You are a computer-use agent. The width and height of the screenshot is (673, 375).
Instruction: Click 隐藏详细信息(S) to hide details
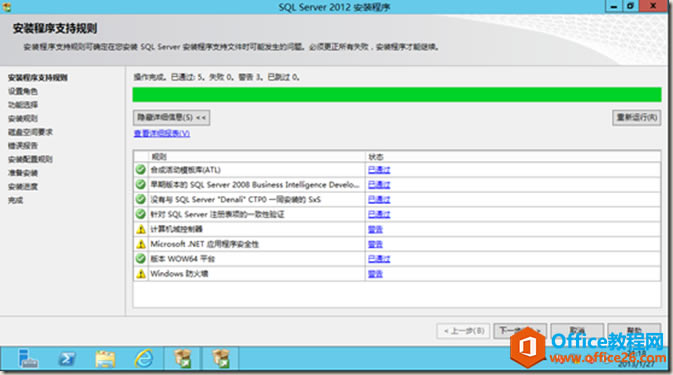click(171, 117)
